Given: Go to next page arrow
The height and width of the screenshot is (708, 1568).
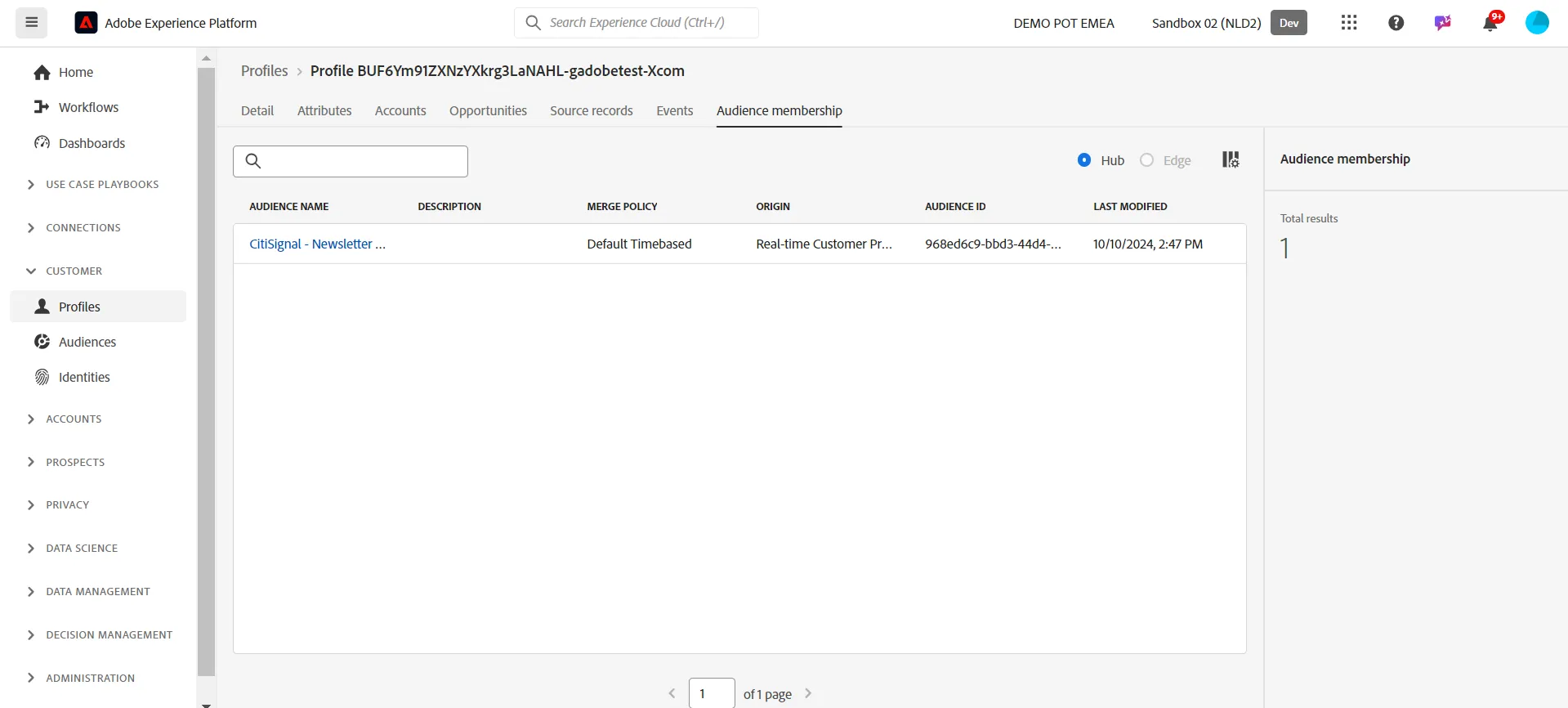Looking at the screenshot, I should pos(808,693).
